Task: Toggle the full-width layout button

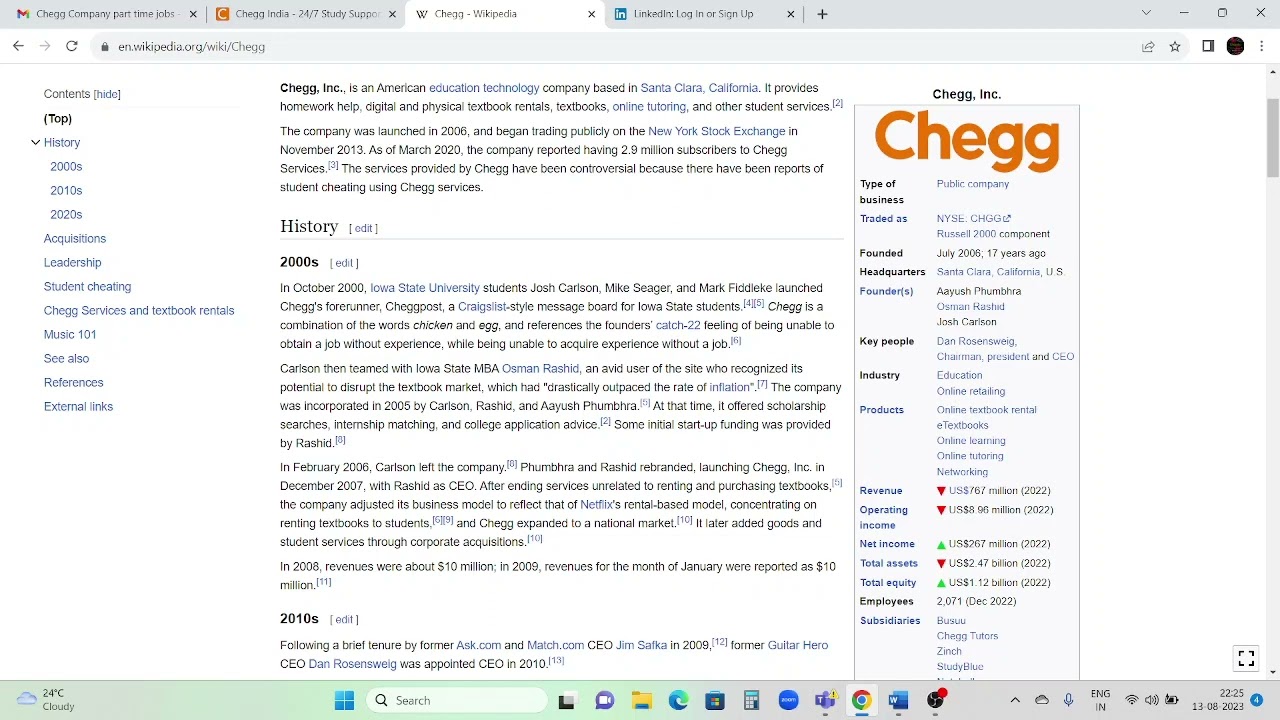Action: (1246, 658)
